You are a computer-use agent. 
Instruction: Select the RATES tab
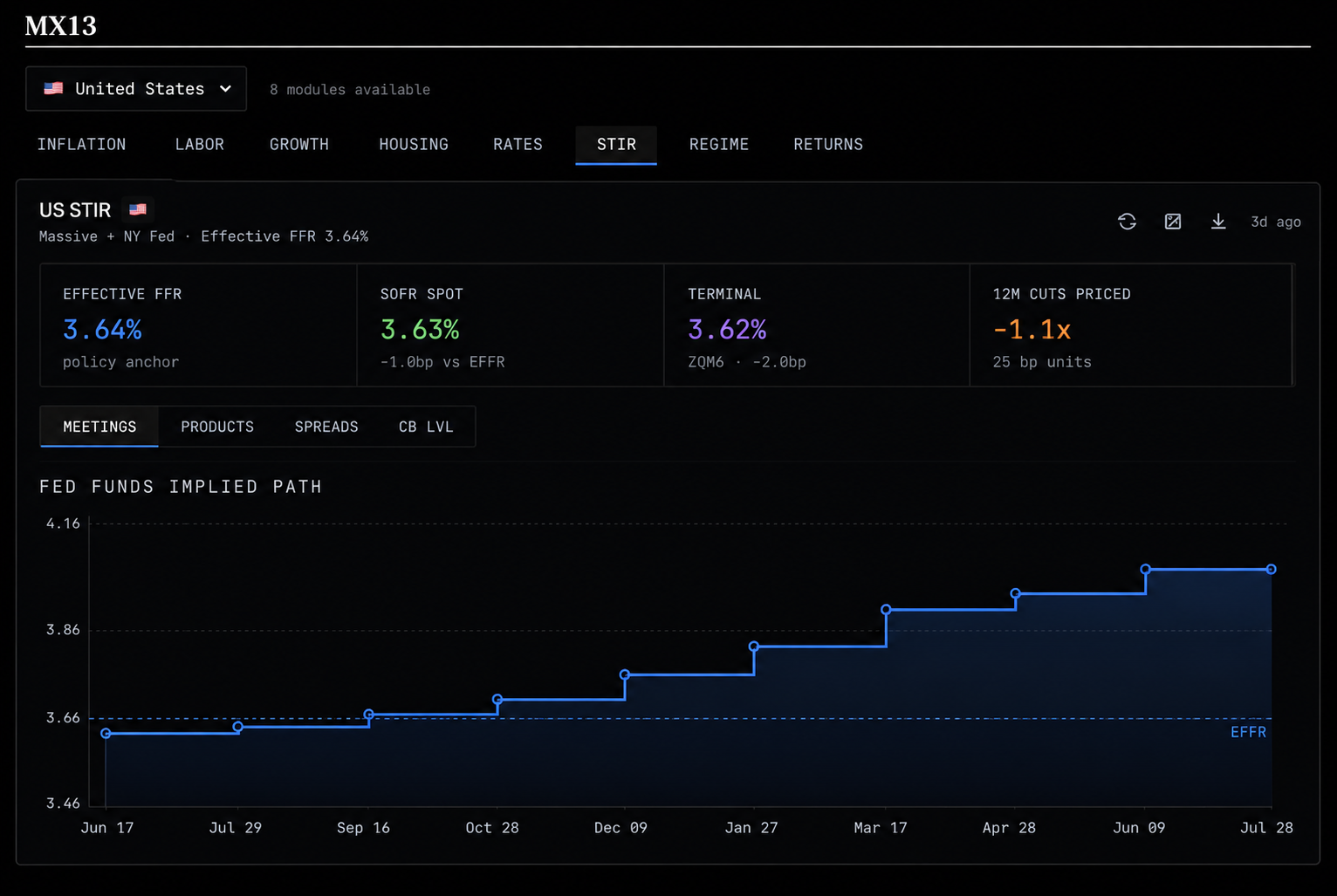tap(518, 144)
